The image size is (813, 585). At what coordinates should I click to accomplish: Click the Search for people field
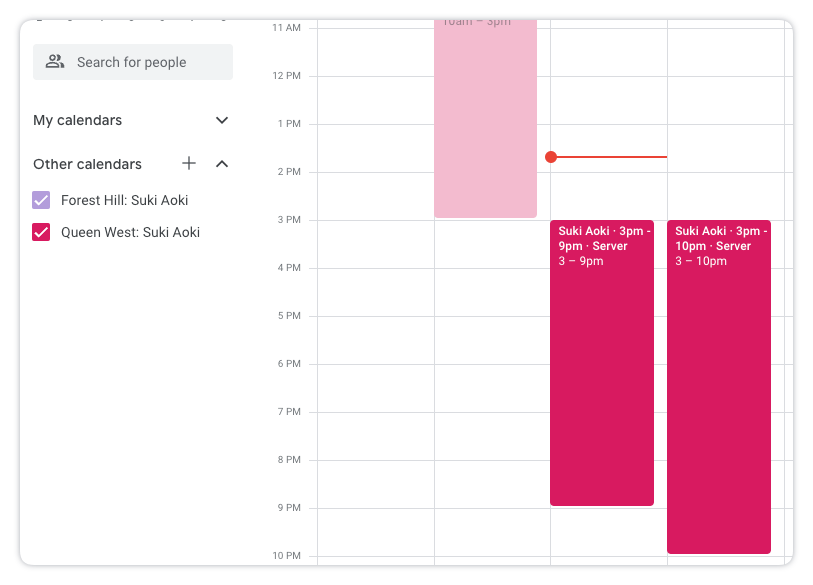[133, 62]
